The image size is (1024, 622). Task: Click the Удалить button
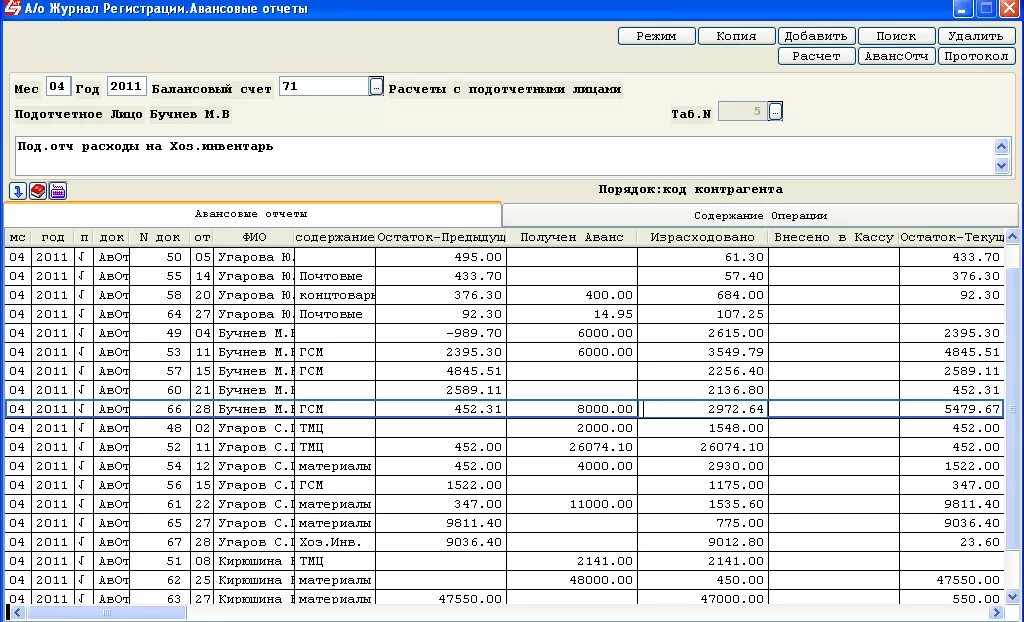pyautogui.click(x=976, y=36)
